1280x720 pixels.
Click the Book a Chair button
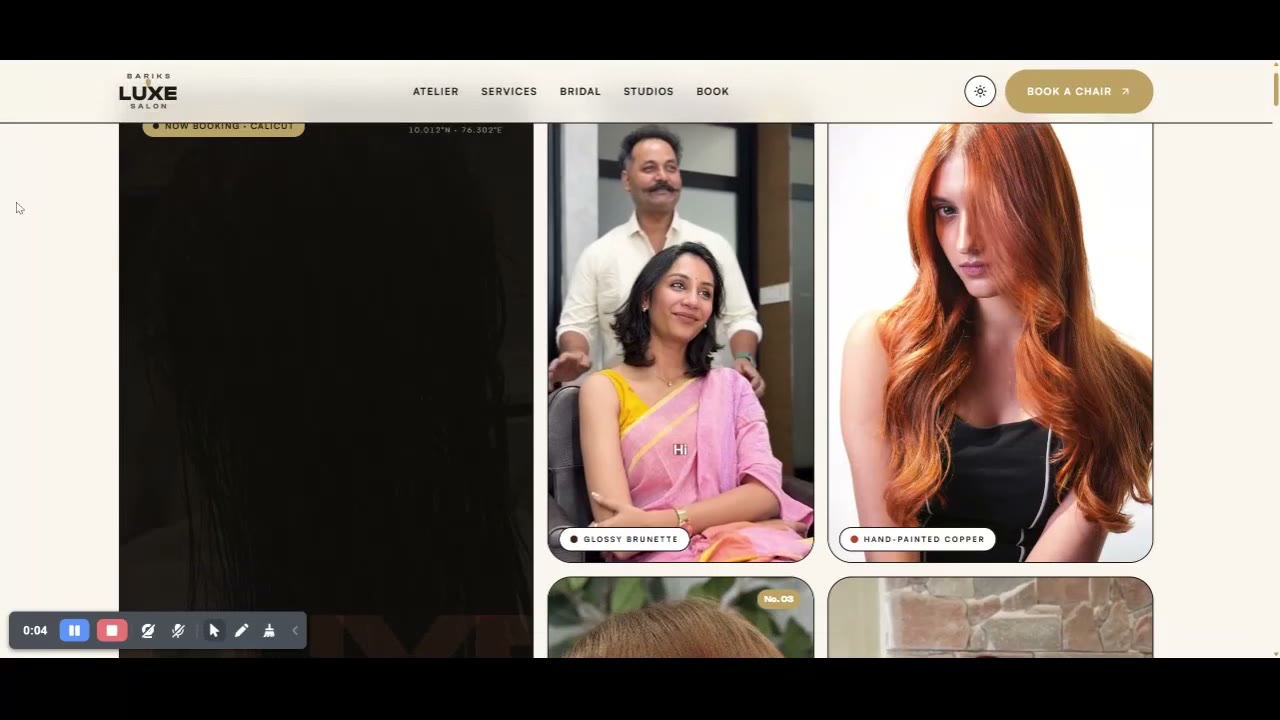(1079, 91)
